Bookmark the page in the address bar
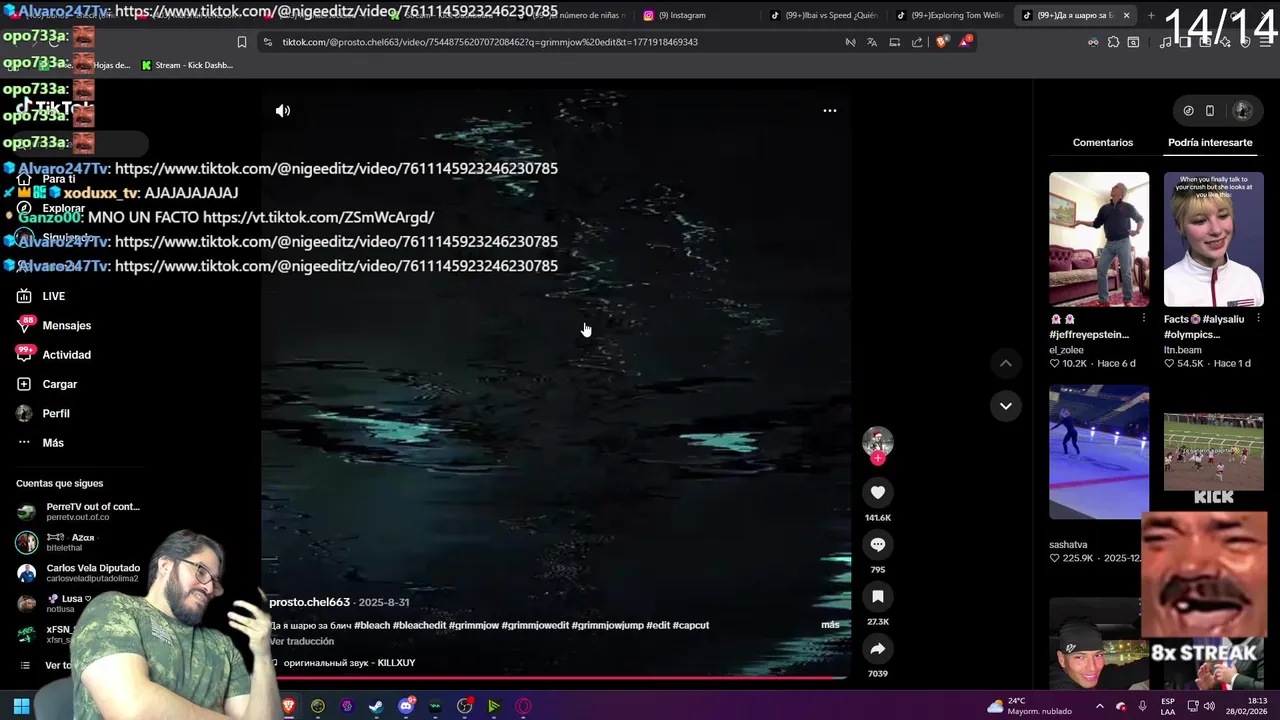Image resolution: width=1280 pixels, height=720 pixels. click(x=242, y=42)
